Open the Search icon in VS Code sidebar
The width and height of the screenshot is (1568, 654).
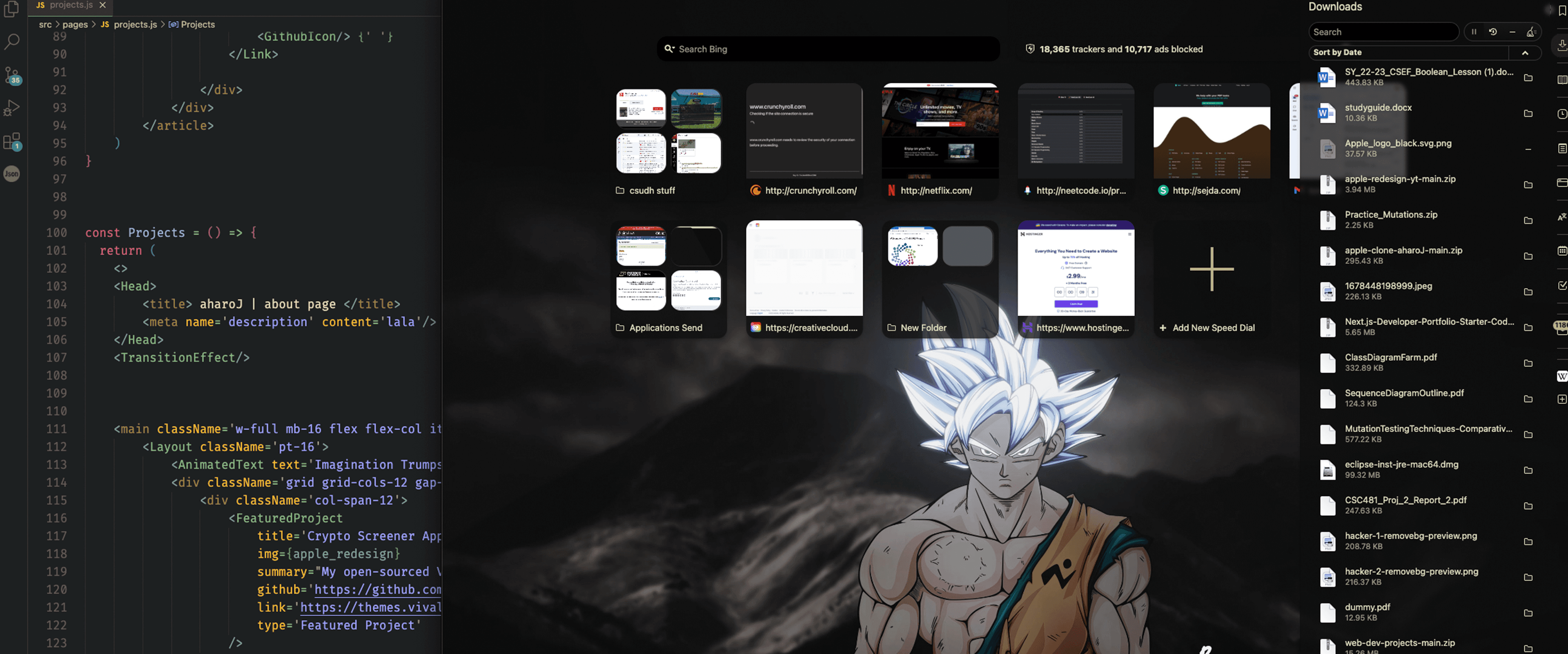[x=11, y=41]
